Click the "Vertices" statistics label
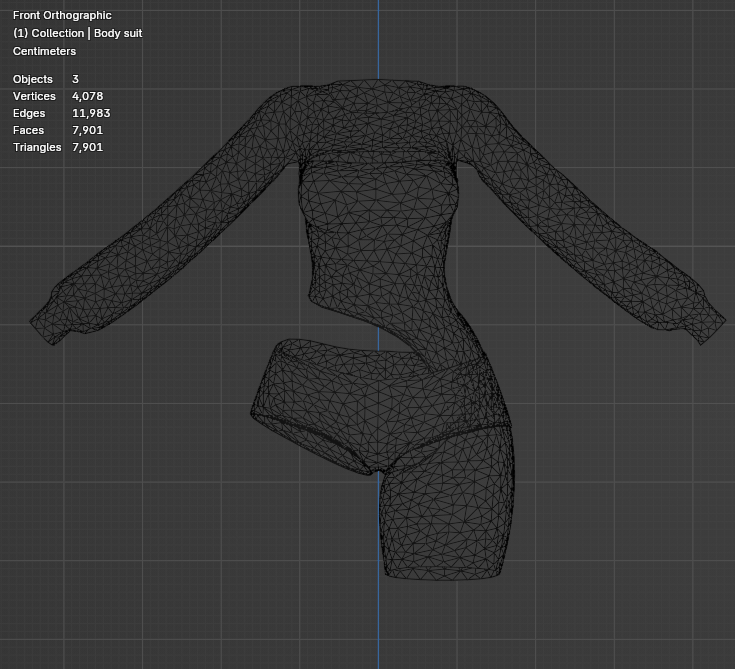The height and width of the screenshot is (669, 735). [34, 96]
